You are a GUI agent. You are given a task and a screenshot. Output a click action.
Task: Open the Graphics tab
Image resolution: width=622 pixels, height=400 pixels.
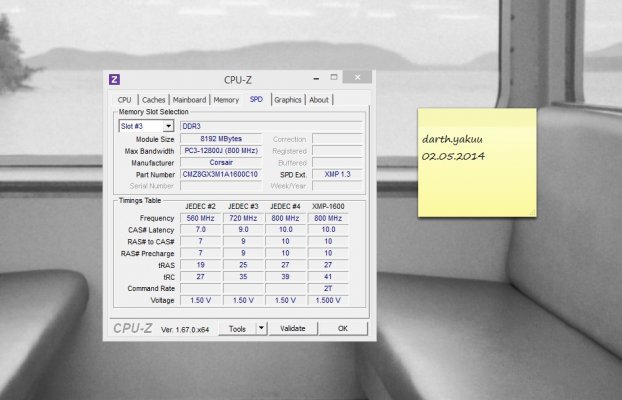pos(288,100)
